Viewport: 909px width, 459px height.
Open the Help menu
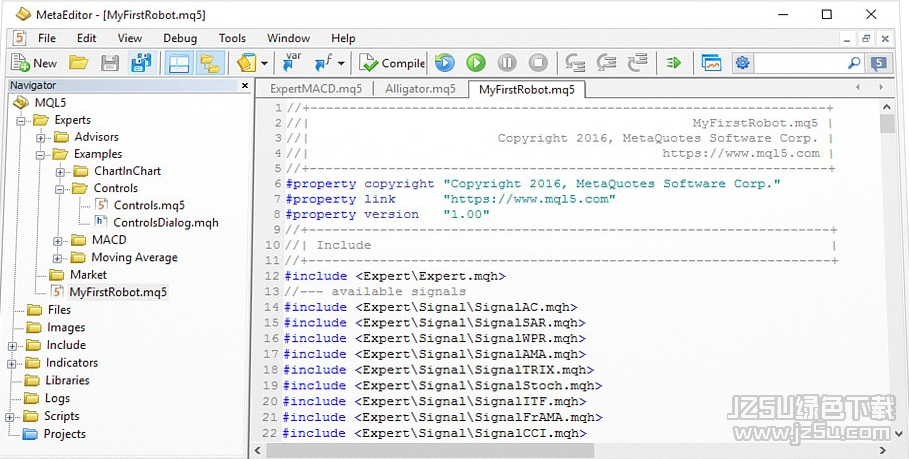[343, 38]
